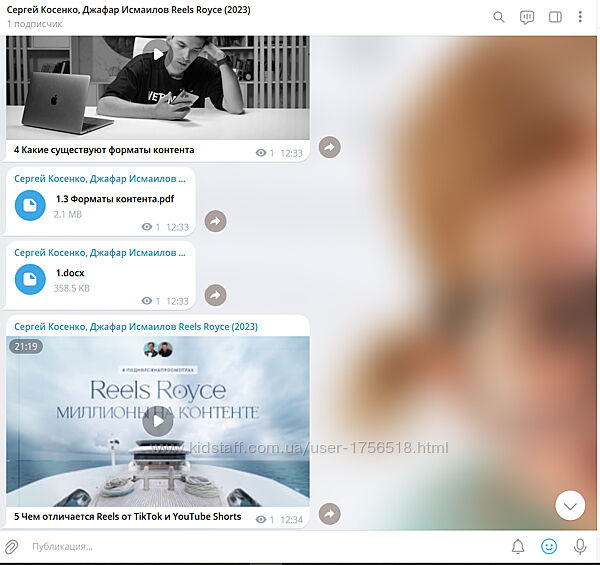Open the emoji picker
This screenshot has width=600, height=565.
click(x=548, y=547)
